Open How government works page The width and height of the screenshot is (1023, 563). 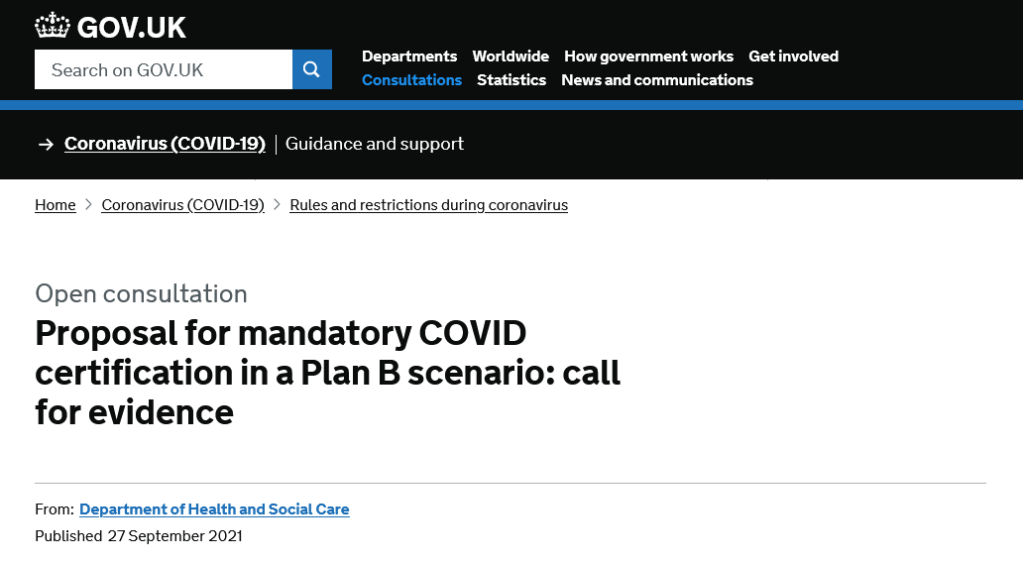[x=648, y=56]
